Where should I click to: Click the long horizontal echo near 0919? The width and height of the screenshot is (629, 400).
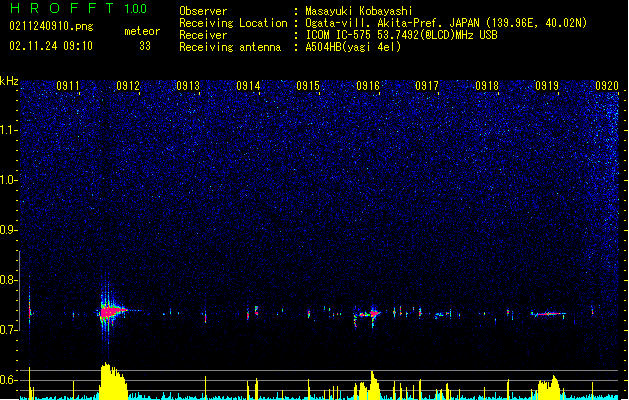coord(548,314)
